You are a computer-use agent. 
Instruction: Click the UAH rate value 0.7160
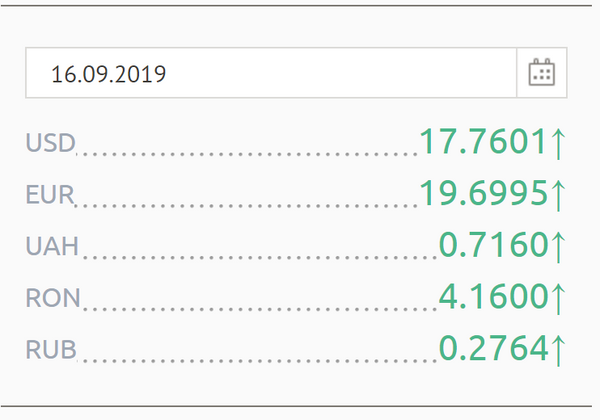coord(494,244)
